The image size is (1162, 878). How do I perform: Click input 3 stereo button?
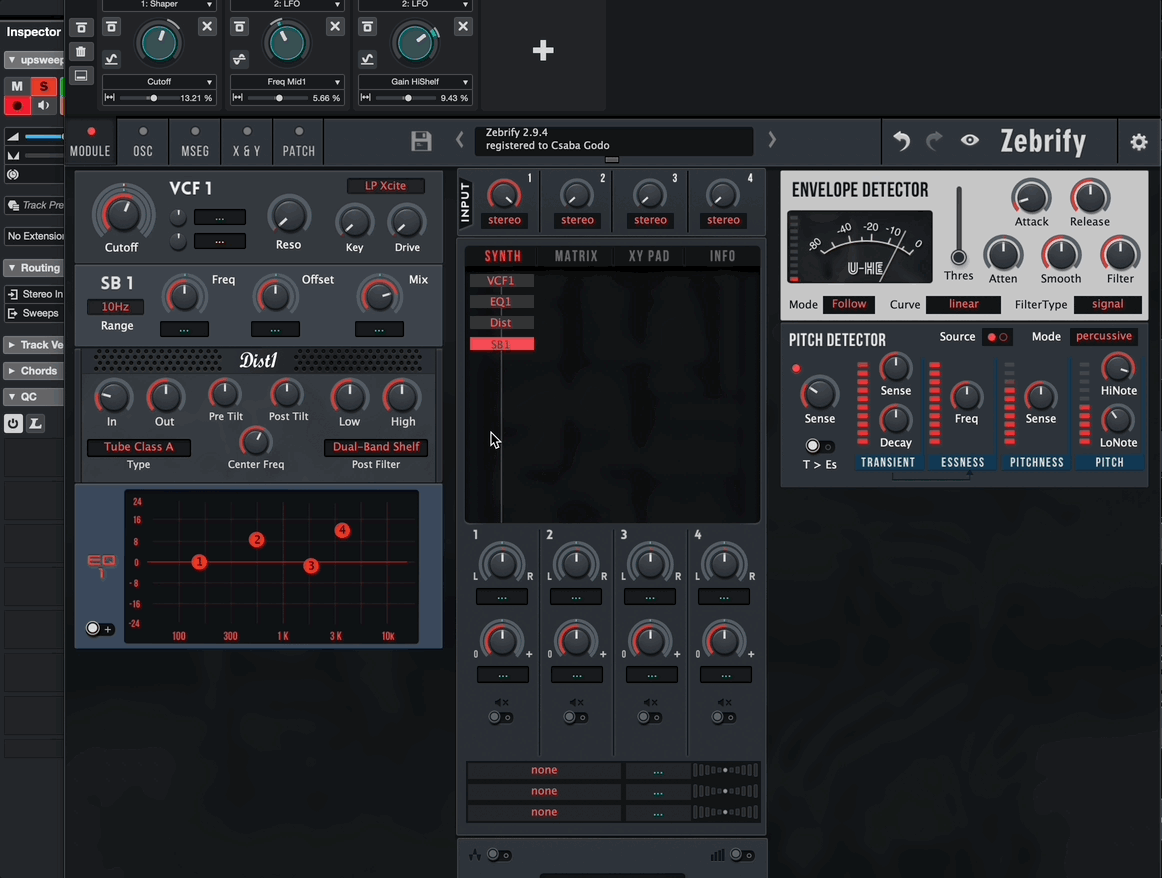pos(651,220)
